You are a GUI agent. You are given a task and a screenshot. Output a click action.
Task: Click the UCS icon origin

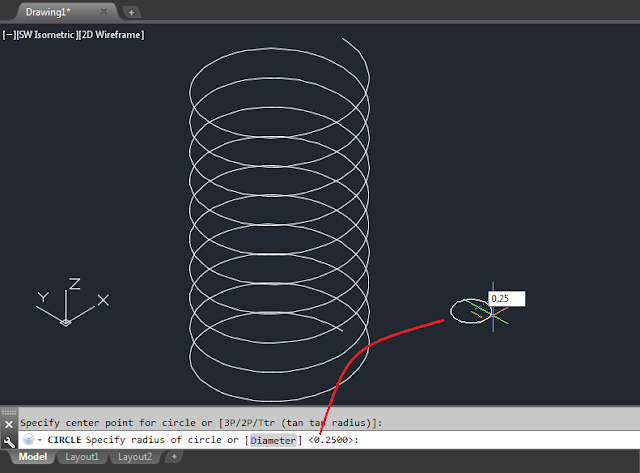coord(66,322)
